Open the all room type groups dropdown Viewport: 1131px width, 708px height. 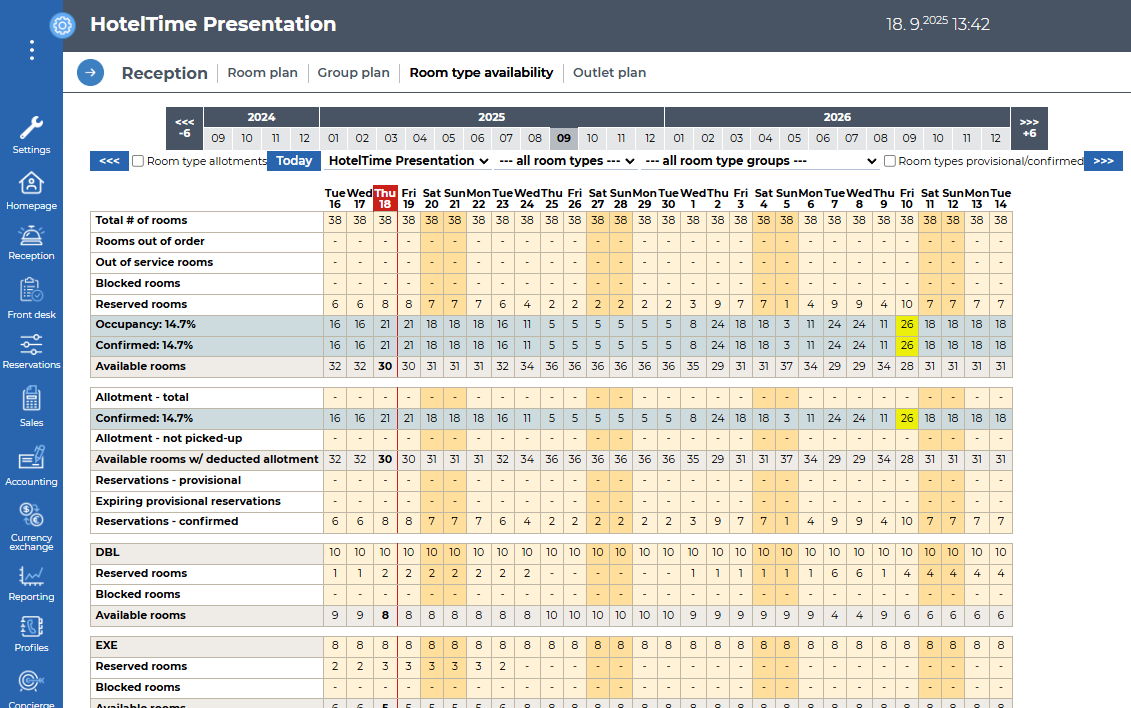coord(760,161)
